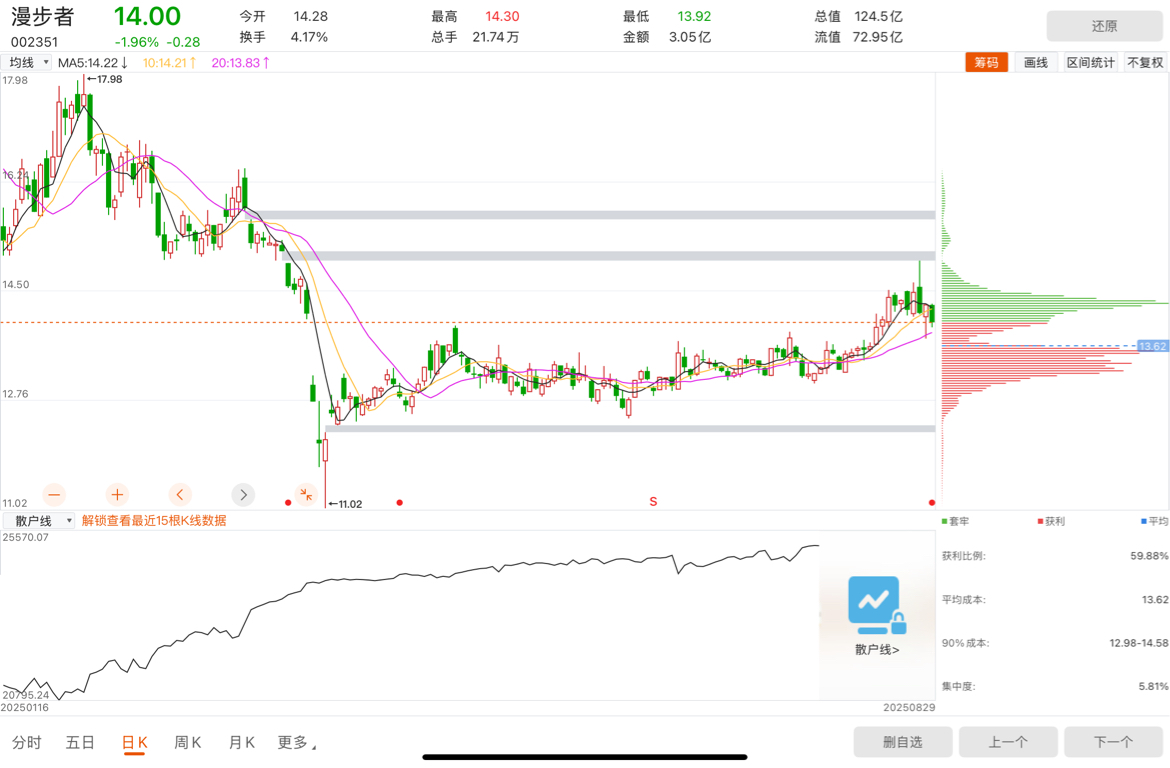Click 删自选 to remove from watchlist
Screen dimensions: 1170x768
click(x=903, y=742)
